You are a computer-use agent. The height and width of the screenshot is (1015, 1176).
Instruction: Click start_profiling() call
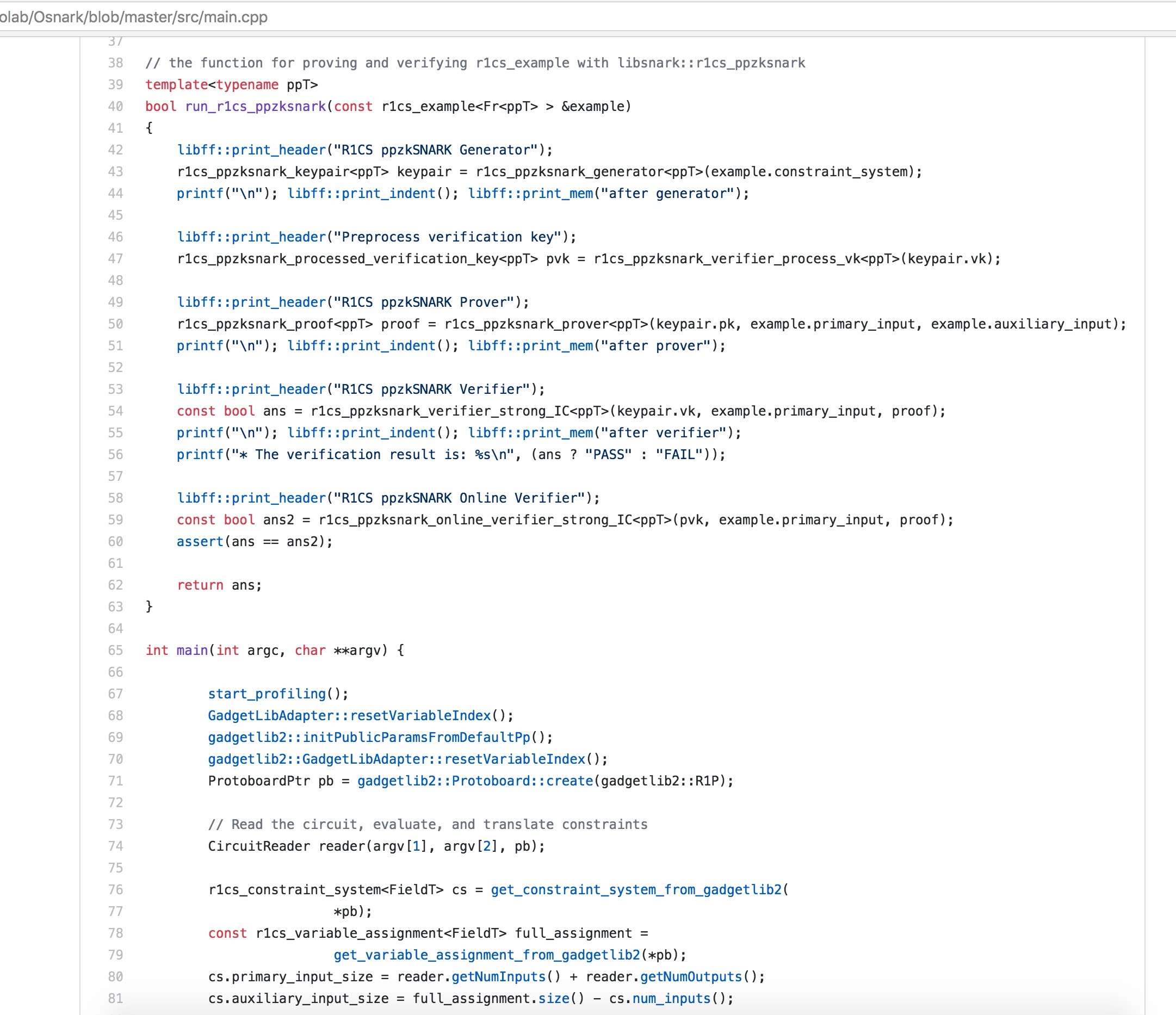278,694
